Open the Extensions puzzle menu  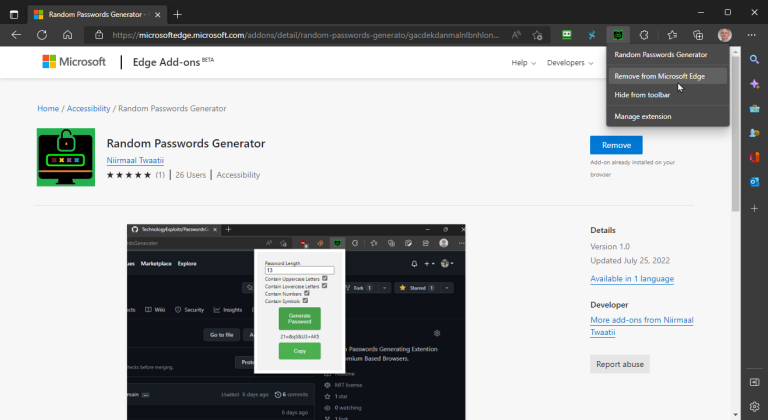(x=644, y=35)
